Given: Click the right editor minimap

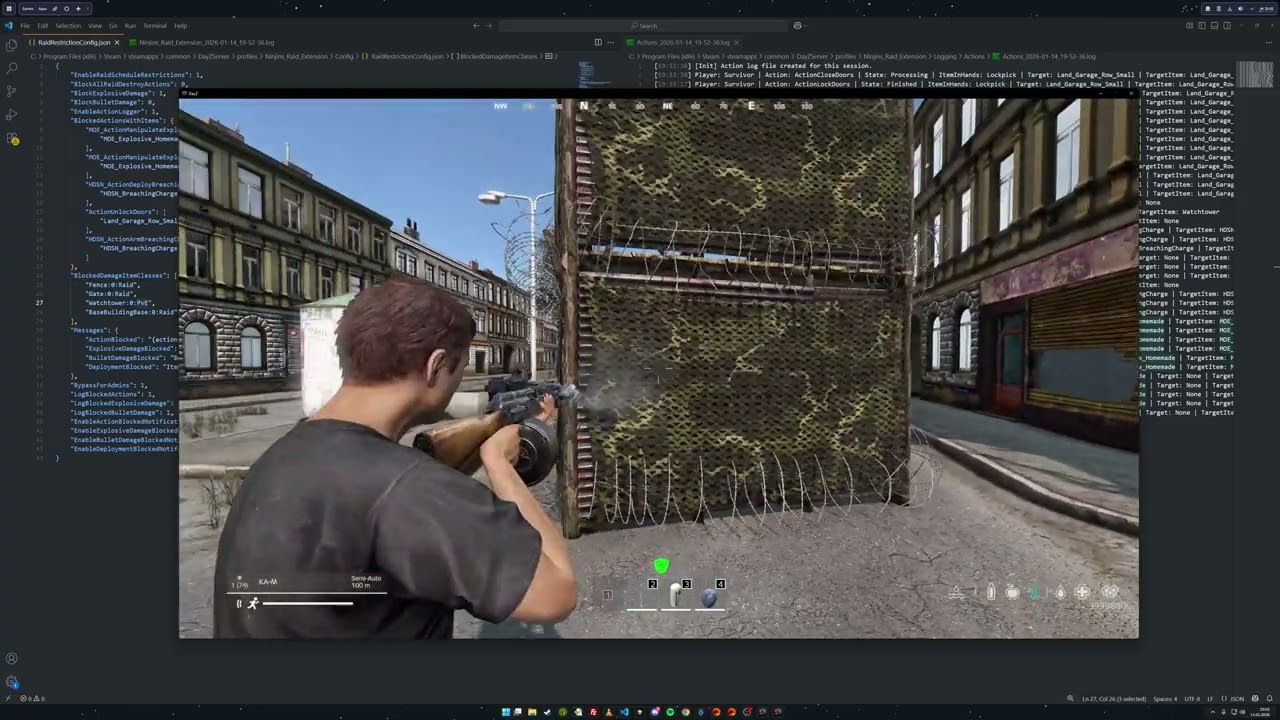Looking at the screenshot, I should (1255, 76).
